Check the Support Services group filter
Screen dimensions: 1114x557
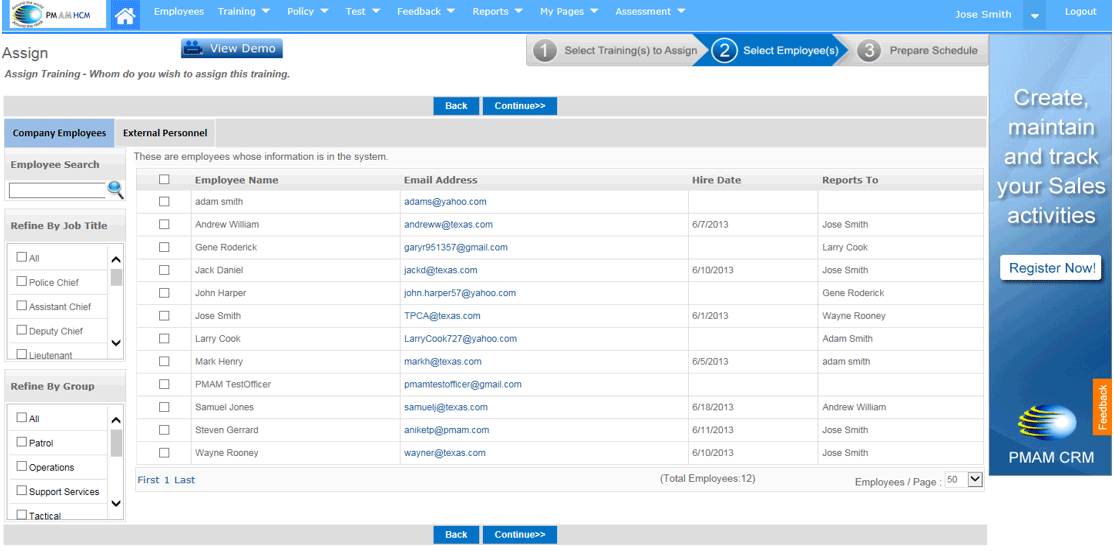[22, 491]
